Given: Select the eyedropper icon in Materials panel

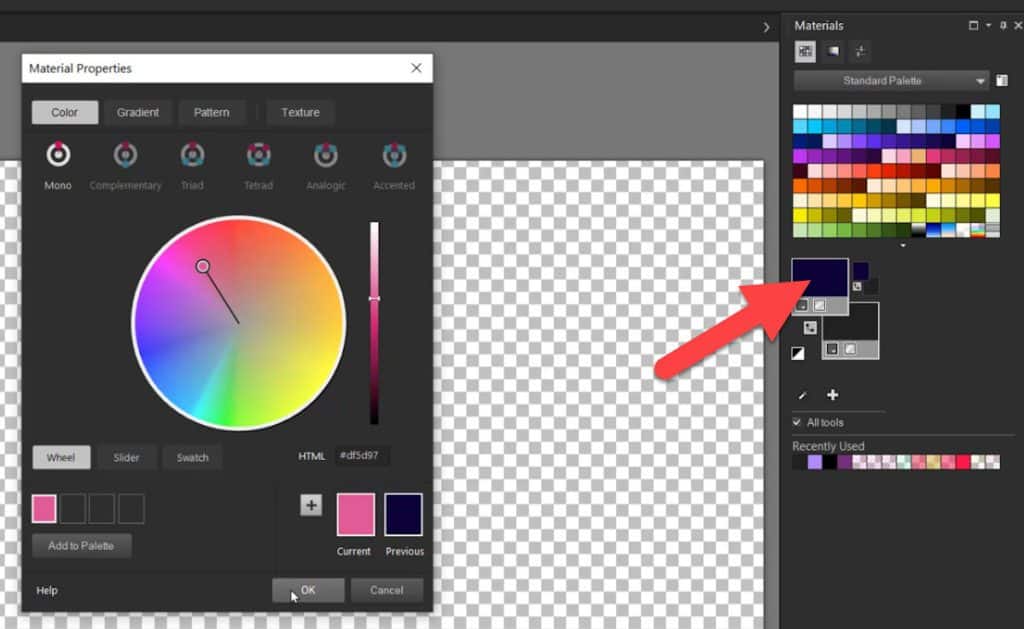Looking at the screenshot, I should pyautogui.click(x=800, y=395).
